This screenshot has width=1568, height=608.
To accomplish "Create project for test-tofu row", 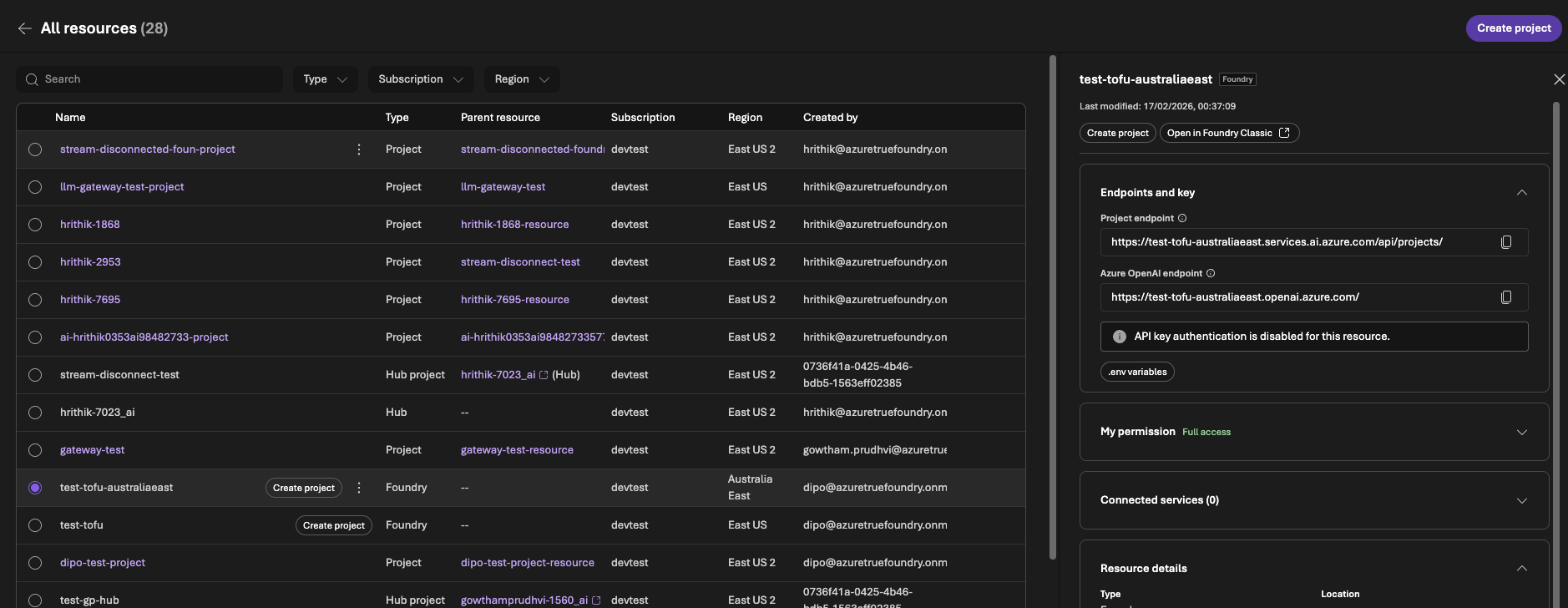I will [x=334, y=525].
